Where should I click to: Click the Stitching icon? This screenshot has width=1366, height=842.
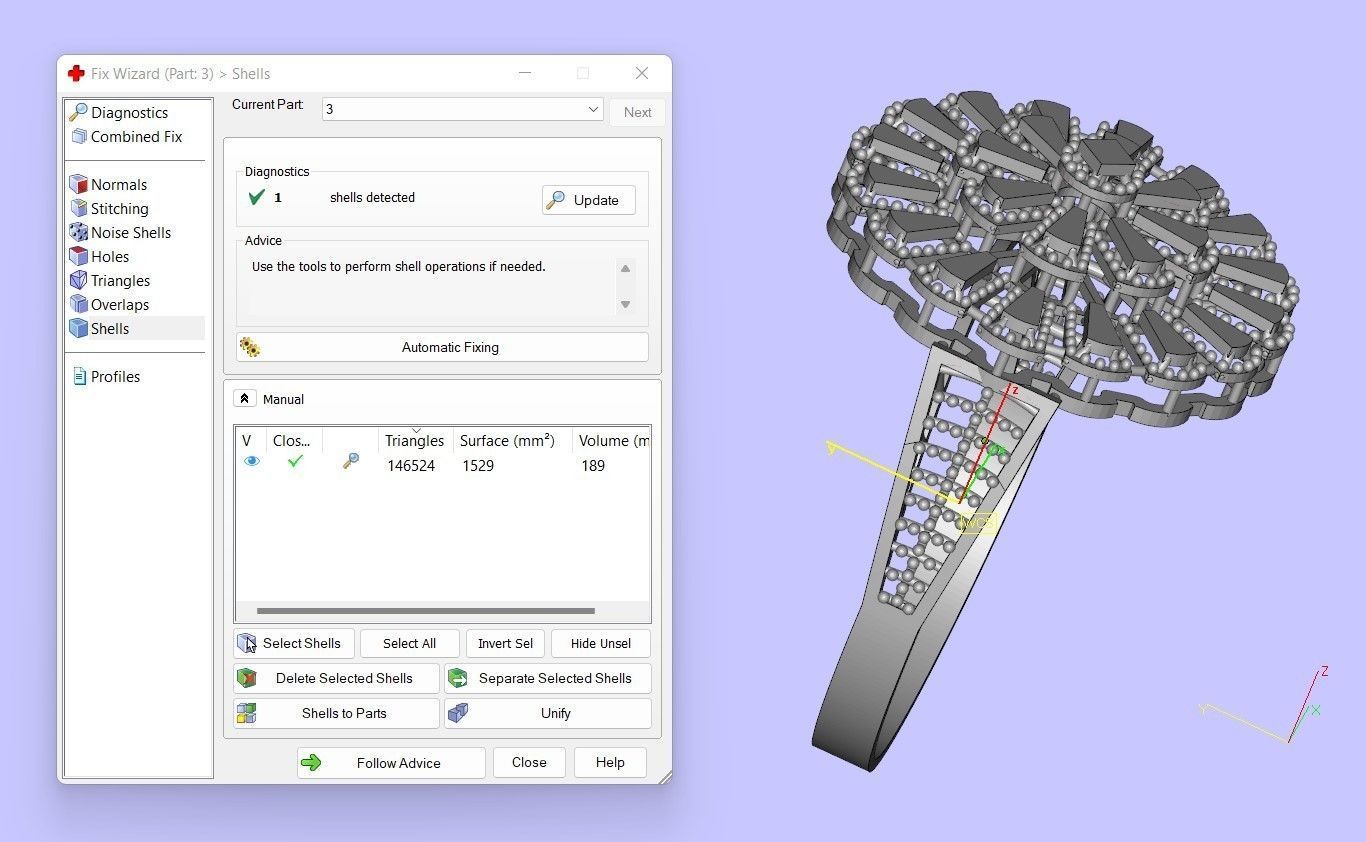(79, 209)
